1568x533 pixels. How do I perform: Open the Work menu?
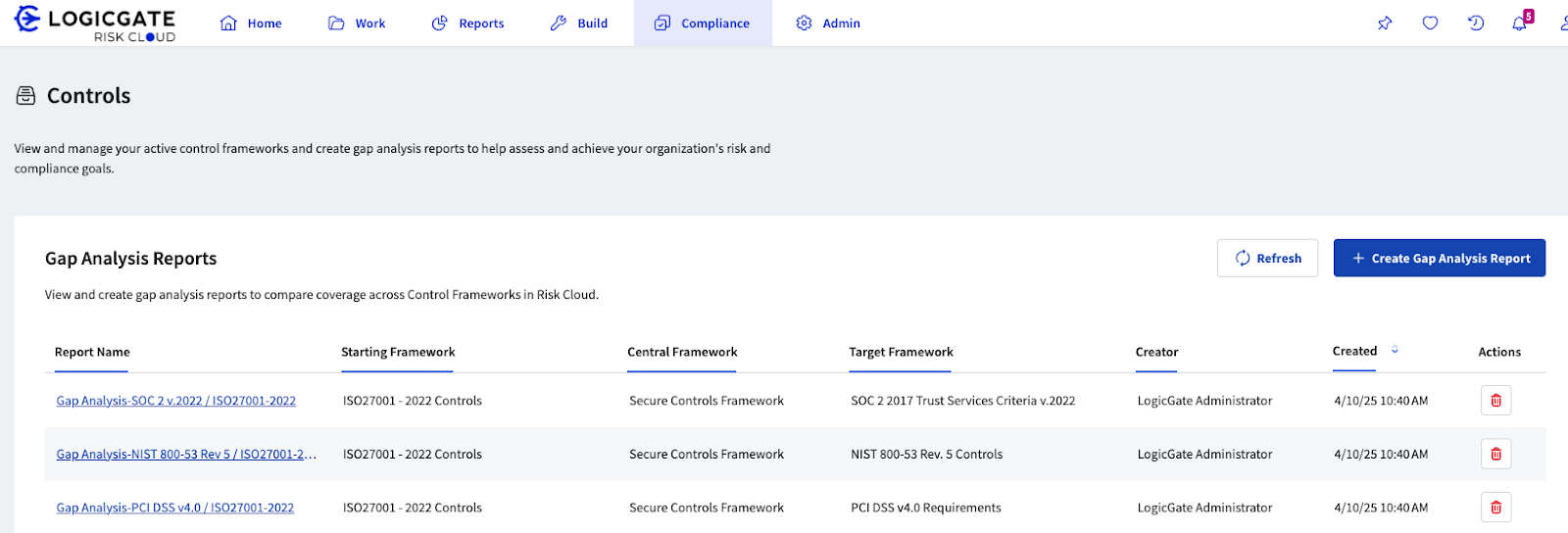point(357,24)
